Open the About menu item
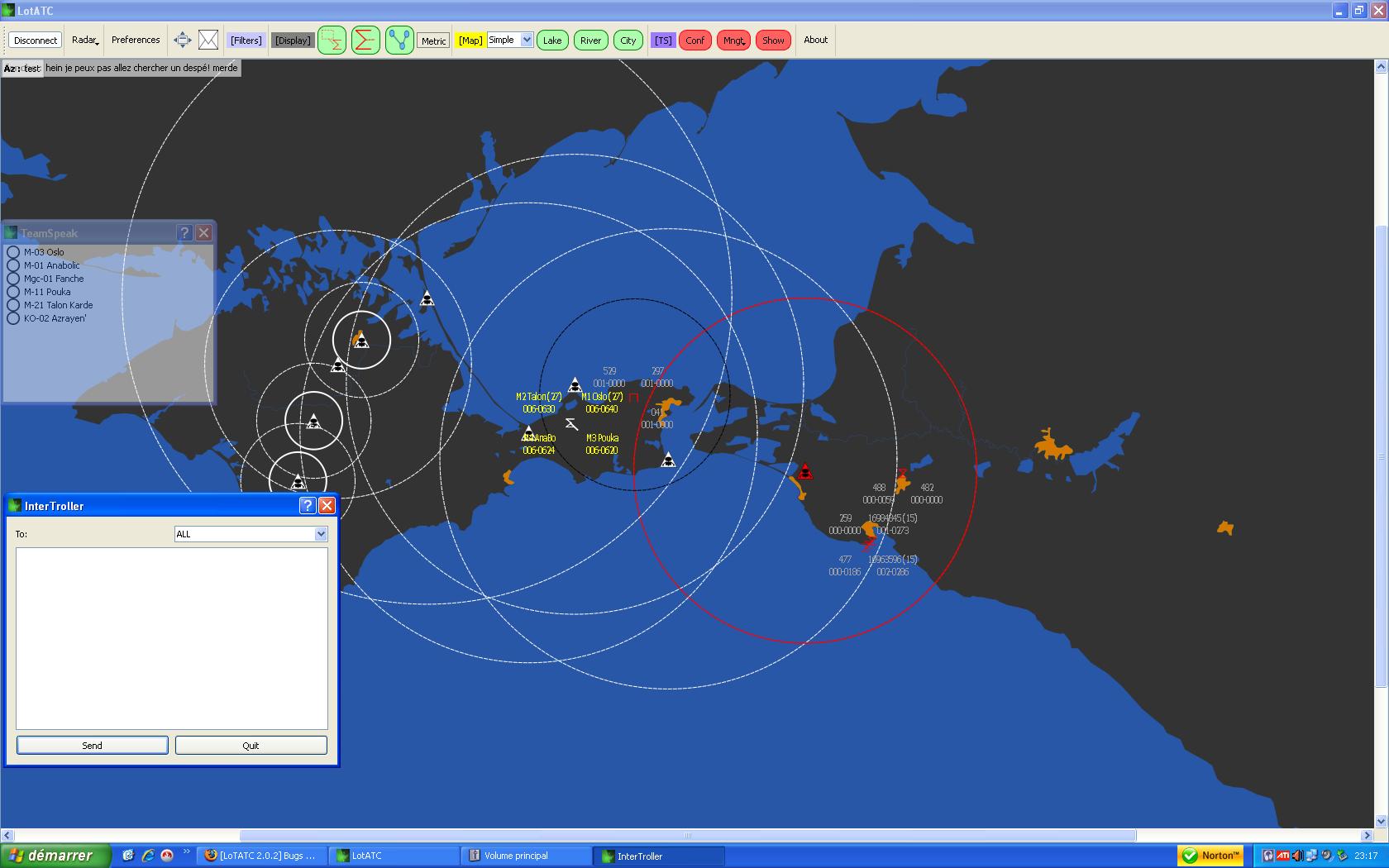This screenshot has width=1389, height=868. coord(815,40)
